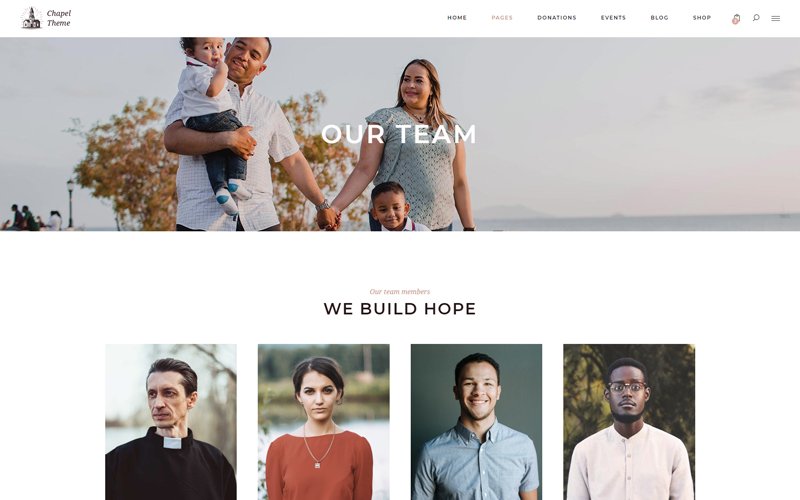Click the Chapel church logo icon

click(x=31, y=18)
